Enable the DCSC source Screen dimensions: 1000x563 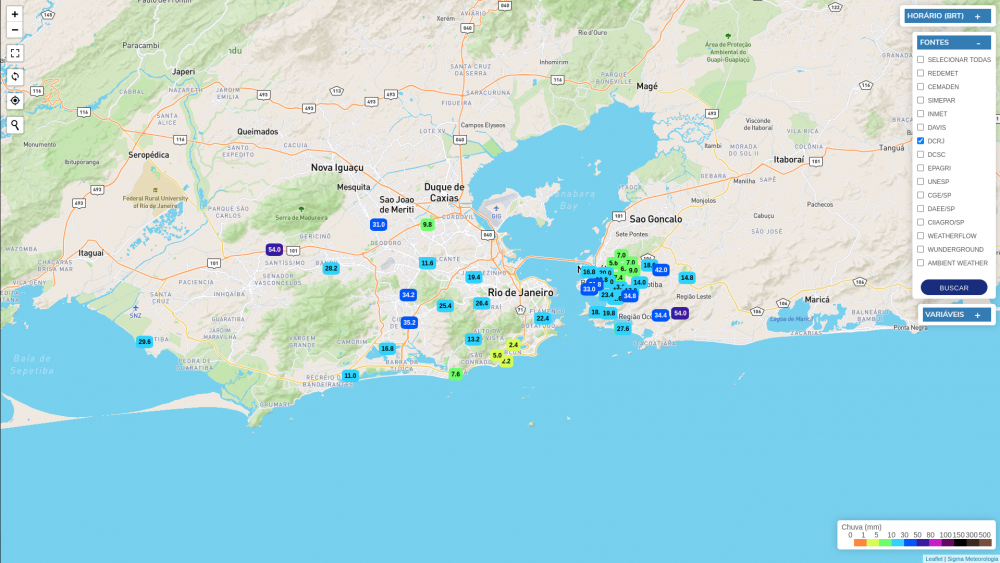tap(920, 154)
